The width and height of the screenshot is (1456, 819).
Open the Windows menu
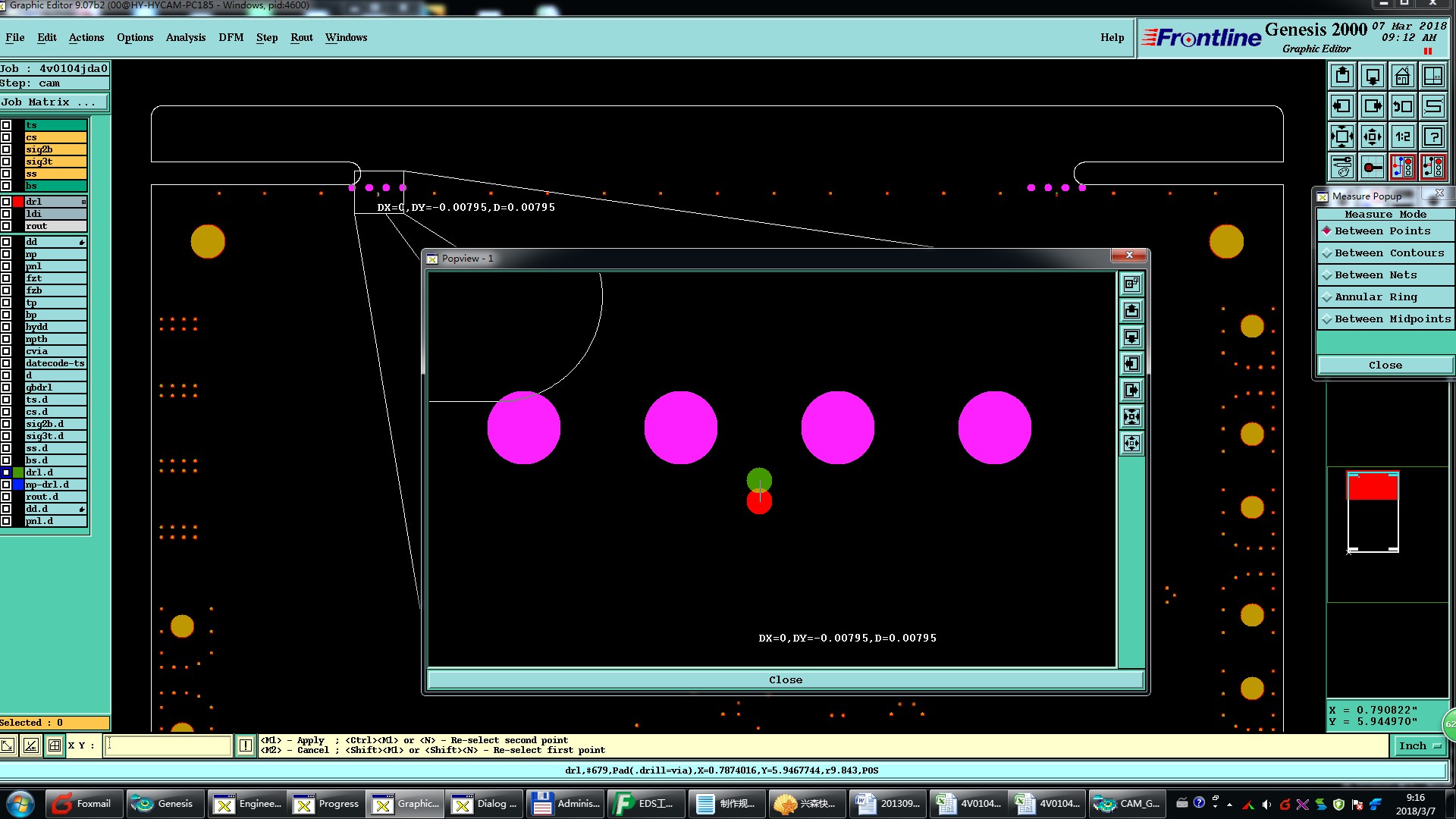coord(347,37)
